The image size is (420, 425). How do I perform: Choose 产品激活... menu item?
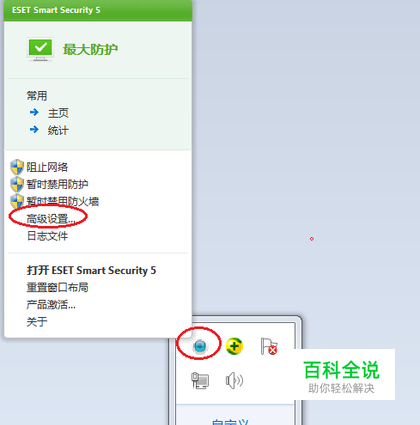(x=51, y=304)
